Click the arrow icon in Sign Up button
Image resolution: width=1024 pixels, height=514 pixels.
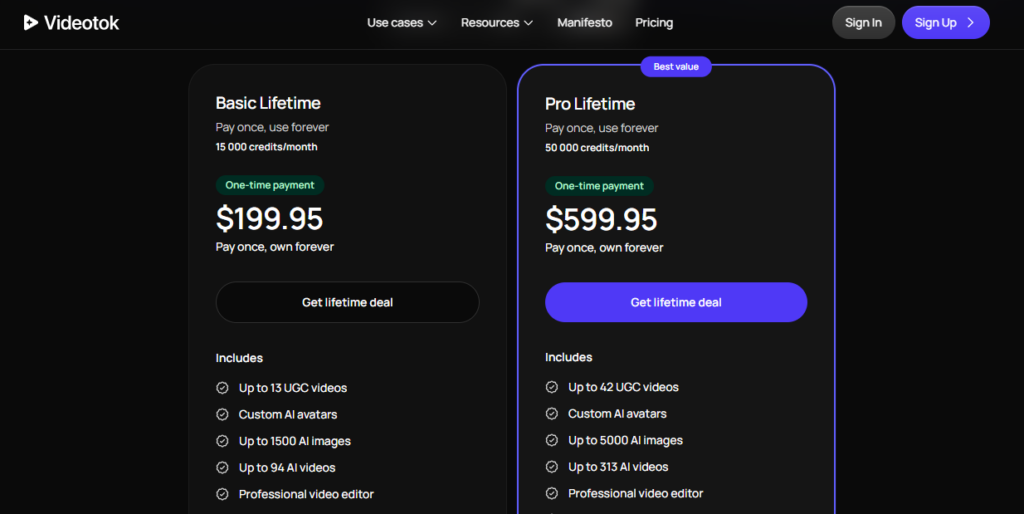tap(970, 22)
